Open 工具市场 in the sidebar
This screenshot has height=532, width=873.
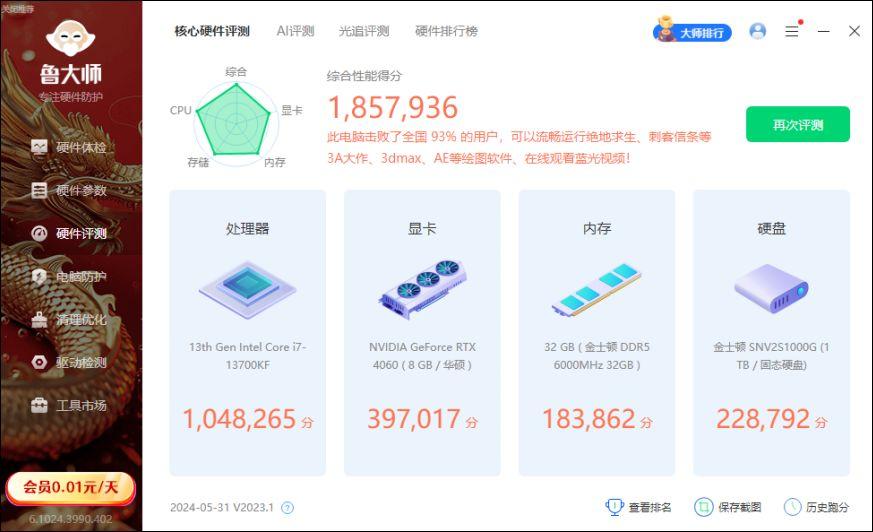[71, 405]
